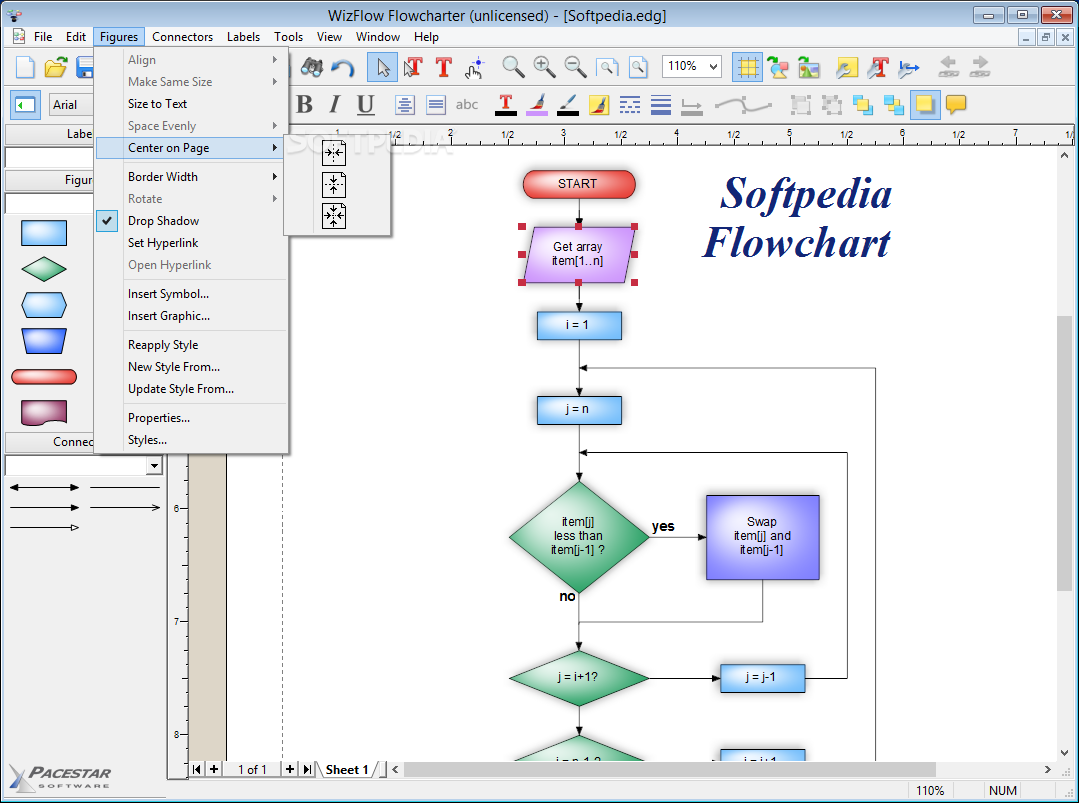Toggle Italic formatting
1079x803 pixels.
click(x=334, y=105)
